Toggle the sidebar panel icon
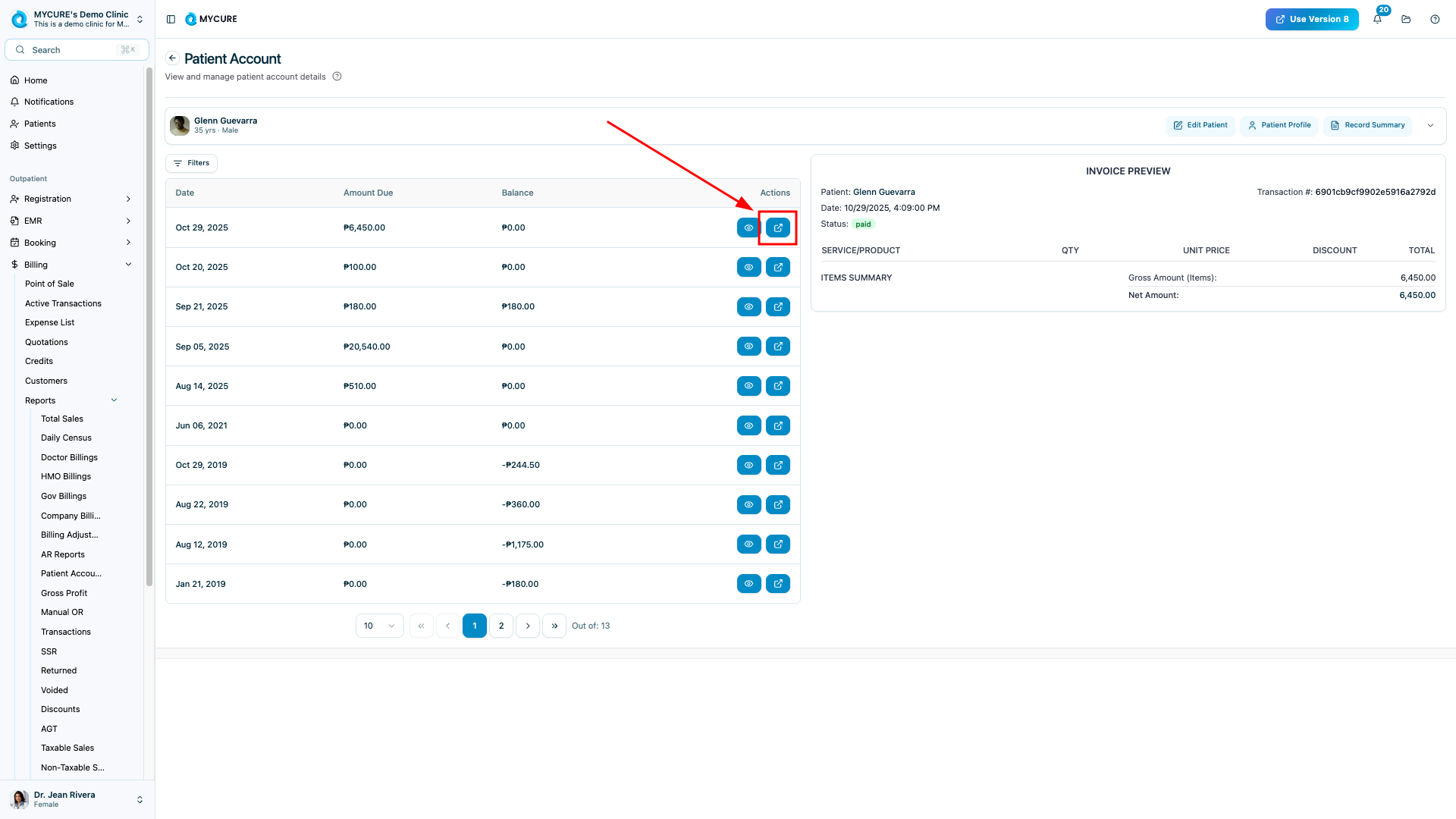The height and width of the screenshot is (819, 1456). point(171,20)
